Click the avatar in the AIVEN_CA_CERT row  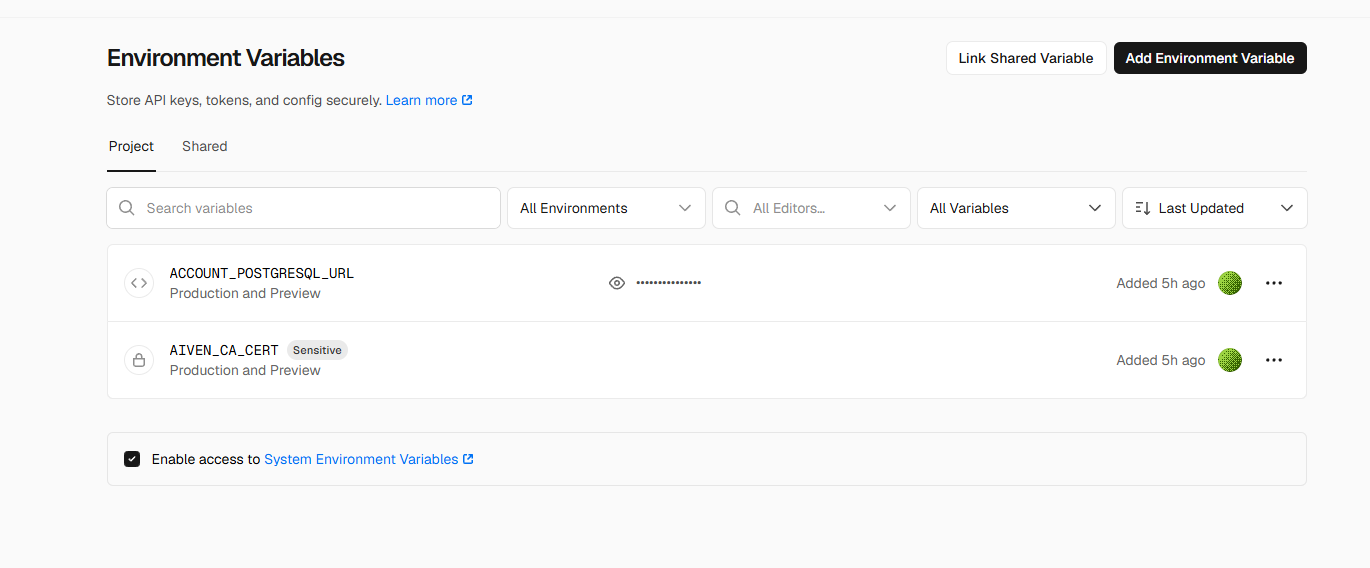pos(1230,360)
